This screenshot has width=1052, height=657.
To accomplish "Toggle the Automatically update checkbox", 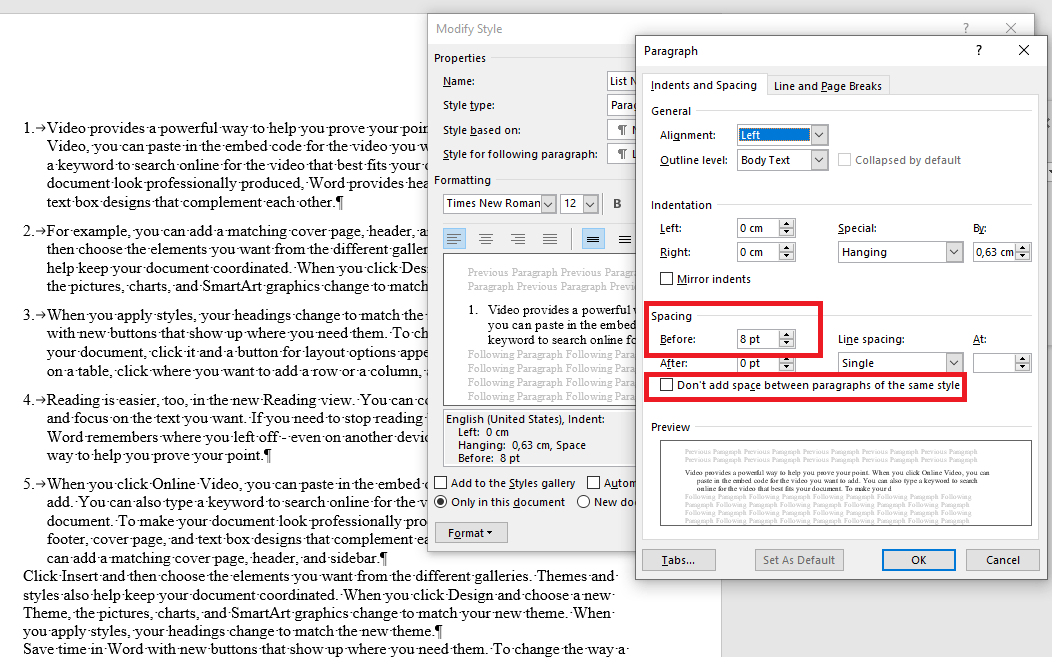I will 593,483.
